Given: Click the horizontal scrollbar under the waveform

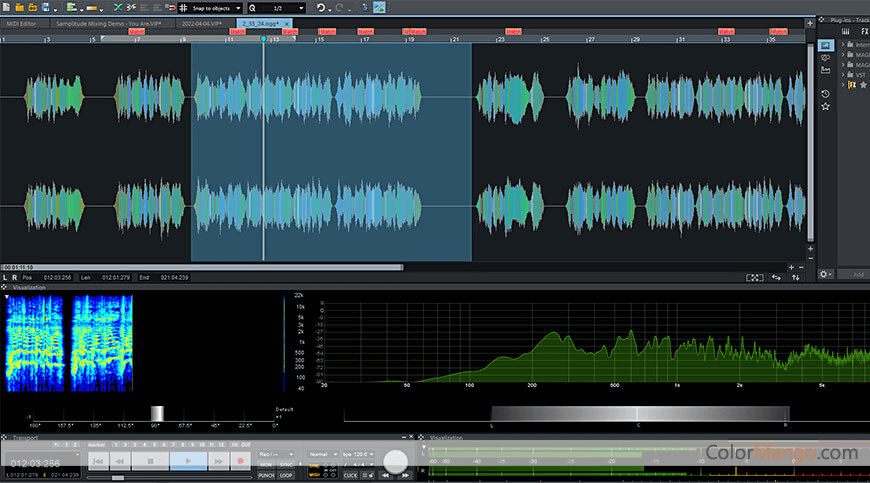Looking at the screenshot, I should click(x=200, y=267).
